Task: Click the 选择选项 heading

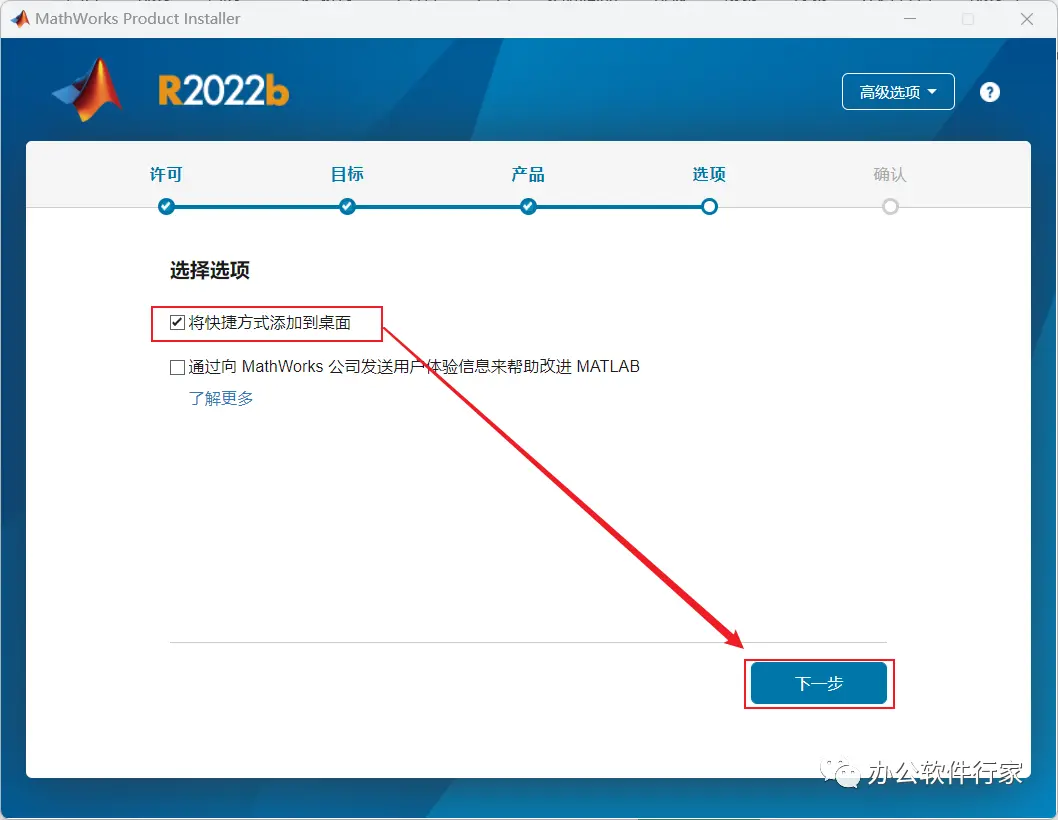Action: 210,270
